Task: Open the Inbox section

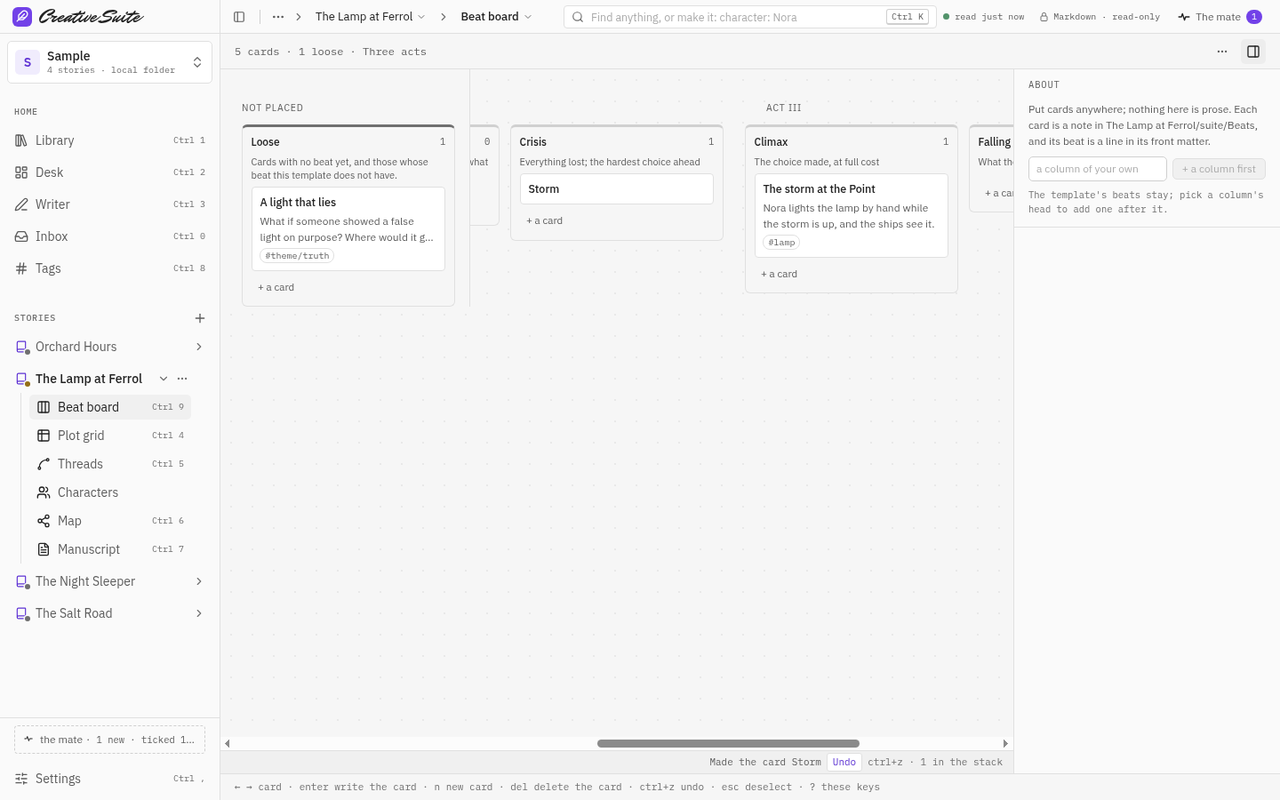Action: (x=110, y=237)
